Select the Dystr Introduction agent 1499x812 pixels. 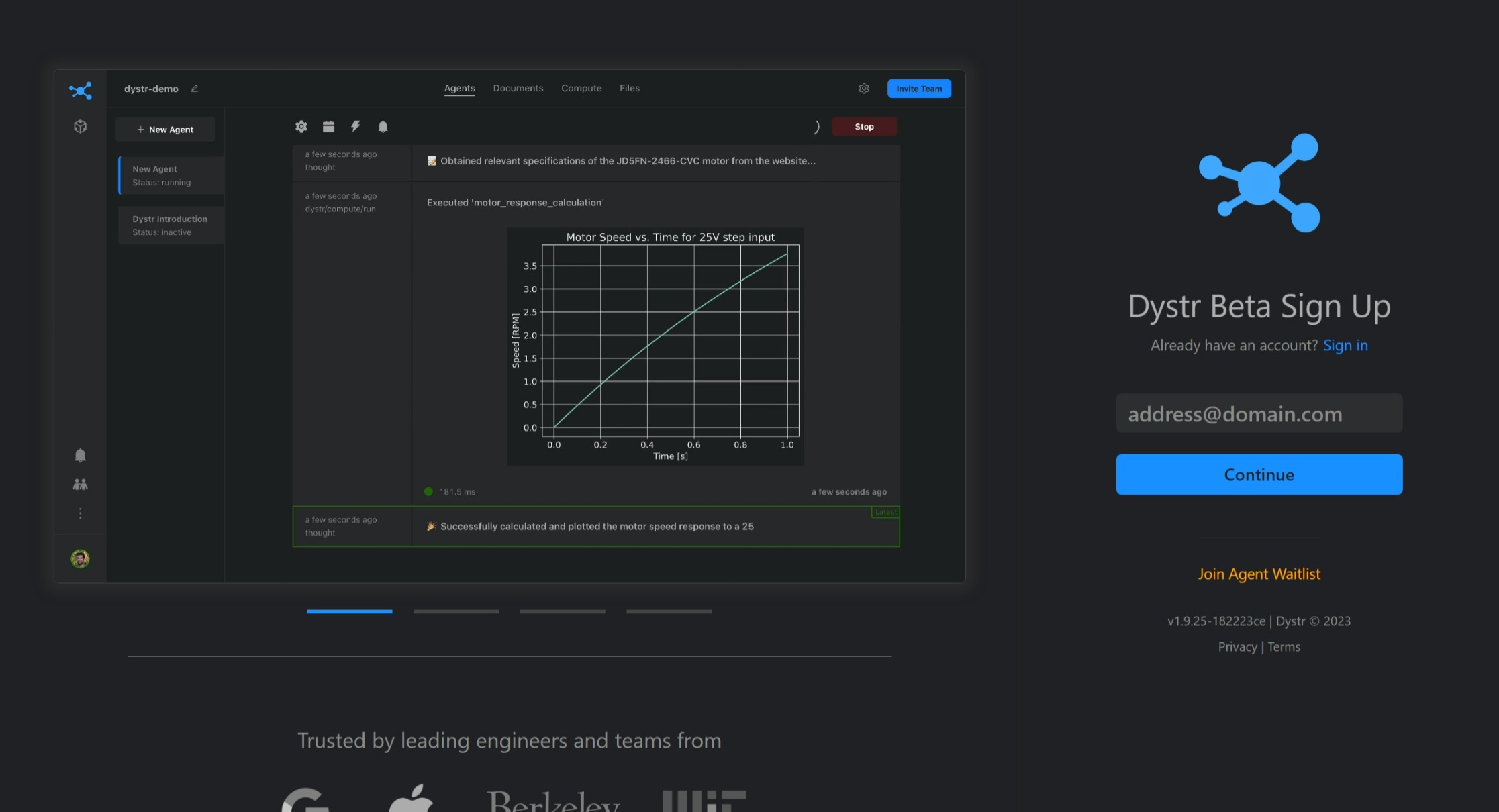tap(171, 225)
